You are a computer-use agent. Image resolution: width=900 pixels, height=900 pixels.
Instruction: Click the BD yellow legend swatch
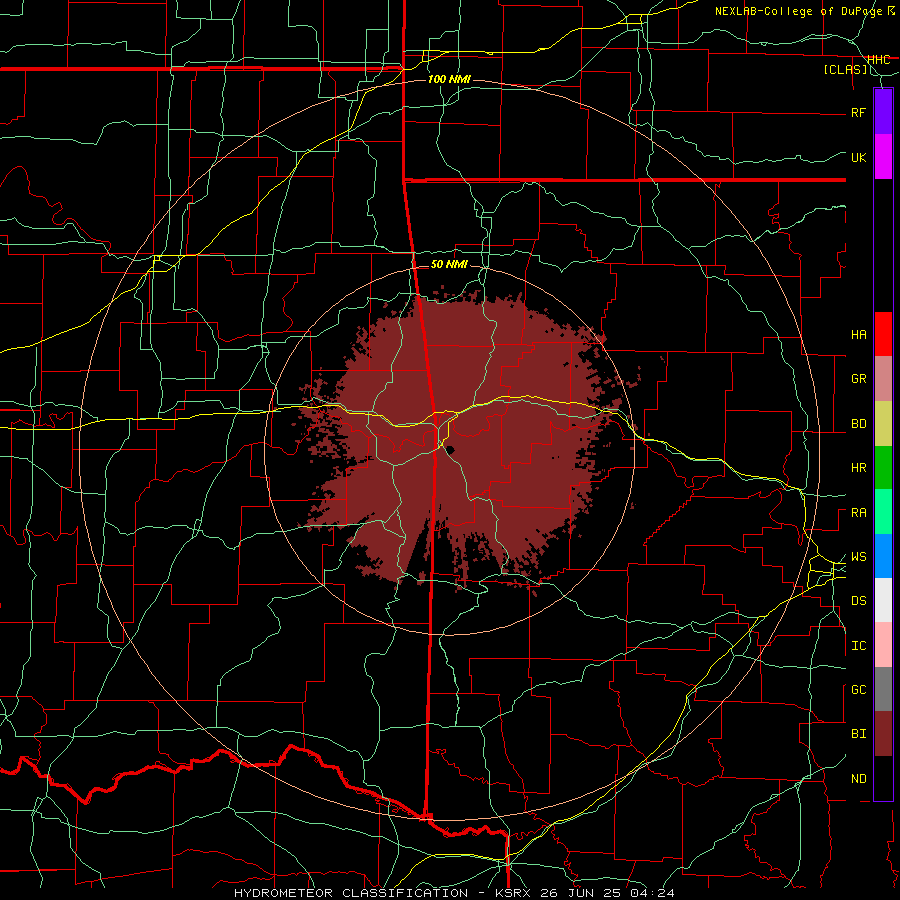coord(883,424)
